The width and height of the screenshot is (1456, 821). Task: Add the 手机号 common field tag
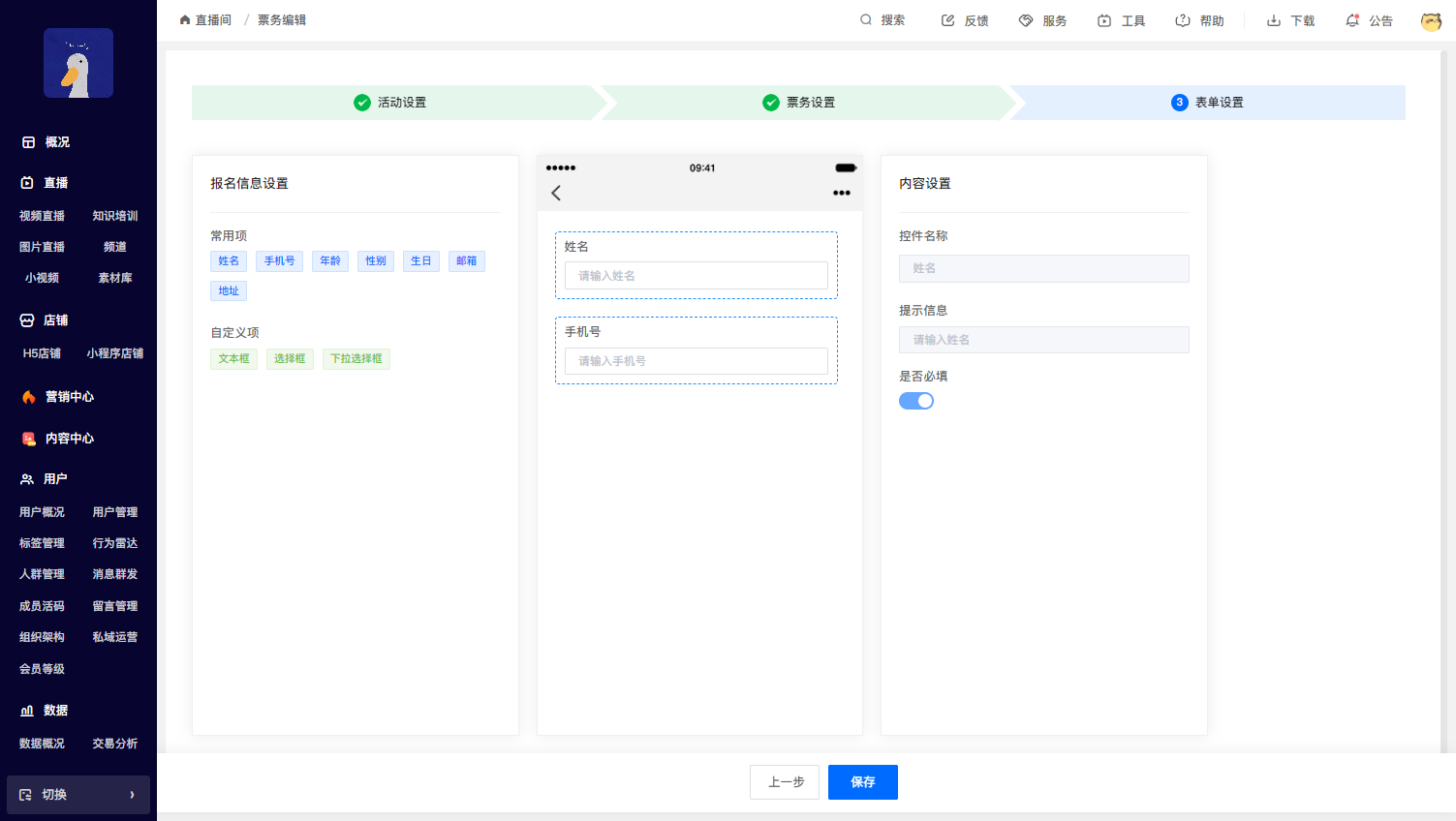coord(280,261)
